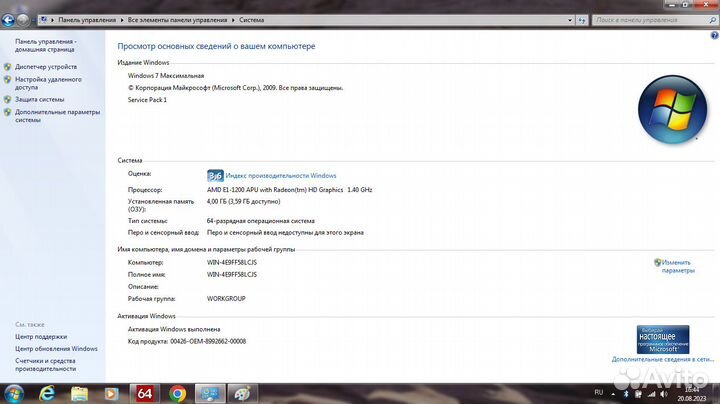Click the 3,6 performance rating badge

click(x=215, y=175)
